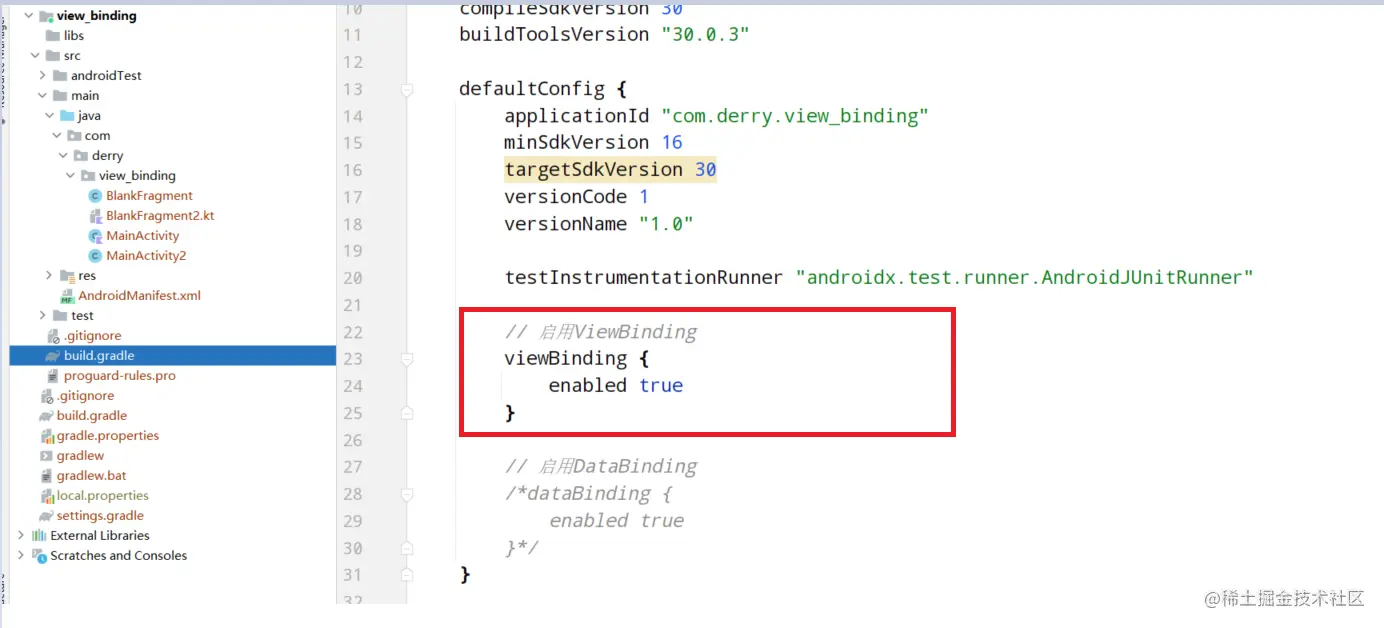Click the buildToolsVersion "30.0.3" line

pos(604,34)
